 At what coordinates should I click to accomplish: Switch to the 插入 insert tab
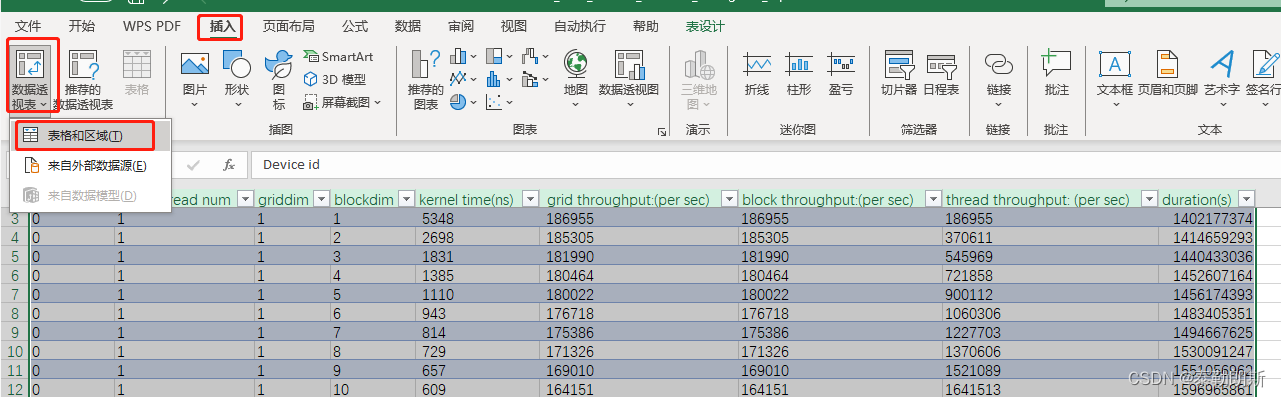tap(223, 26)
